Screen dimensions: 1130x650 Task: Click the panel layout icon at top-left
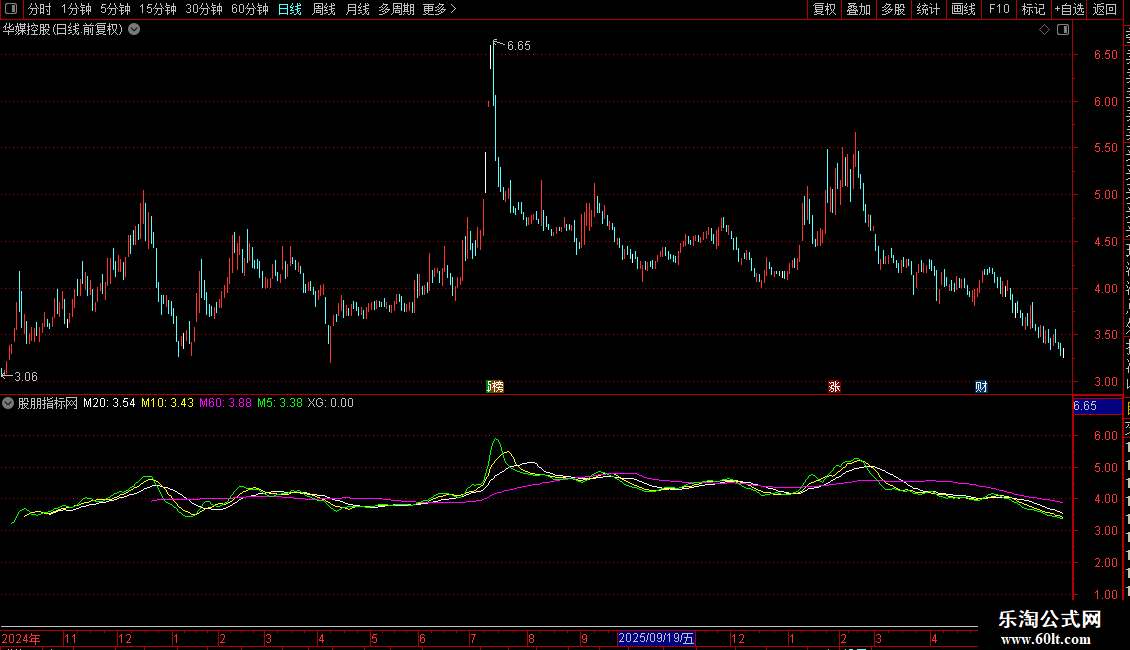pos(11,9)
